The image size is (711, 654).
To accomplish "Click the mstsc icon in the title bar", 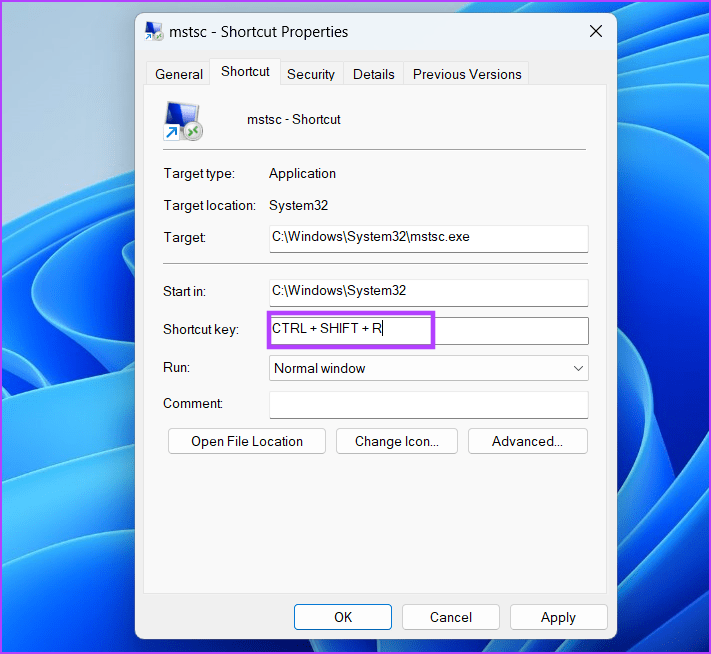I will (x=154, y=31).
